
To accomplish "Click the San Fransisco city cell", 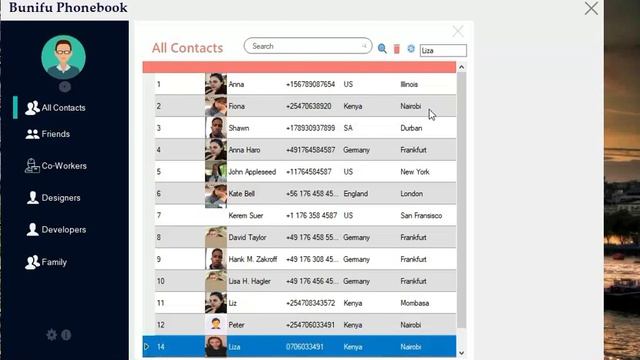I will point(421,216).
